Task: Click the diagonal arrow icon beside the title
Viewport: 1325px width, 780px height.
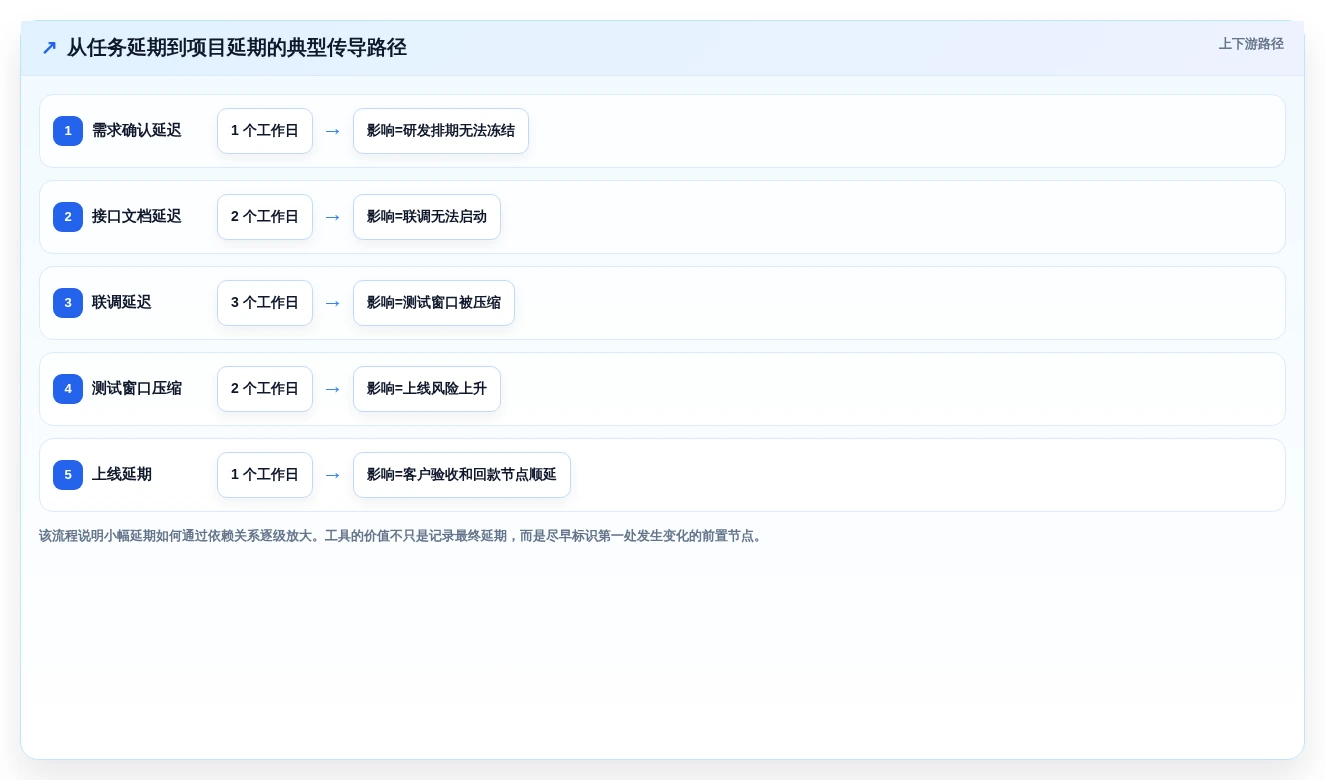Action: [49, 48]
